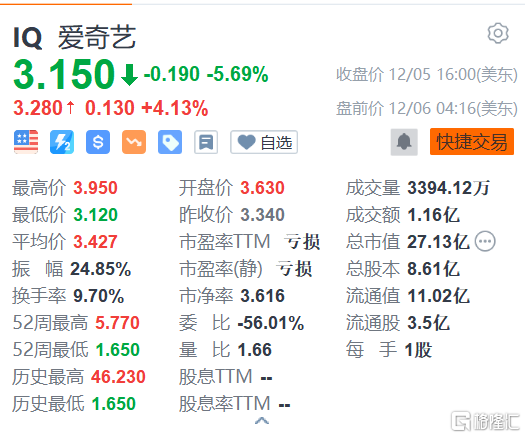
Task: Click the 52周最低 value 1.650
Action: point(118,350)
